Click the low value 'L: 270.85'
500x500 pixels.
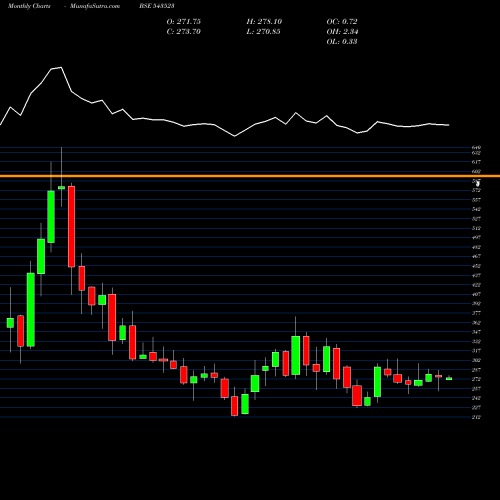click(263, 32)
